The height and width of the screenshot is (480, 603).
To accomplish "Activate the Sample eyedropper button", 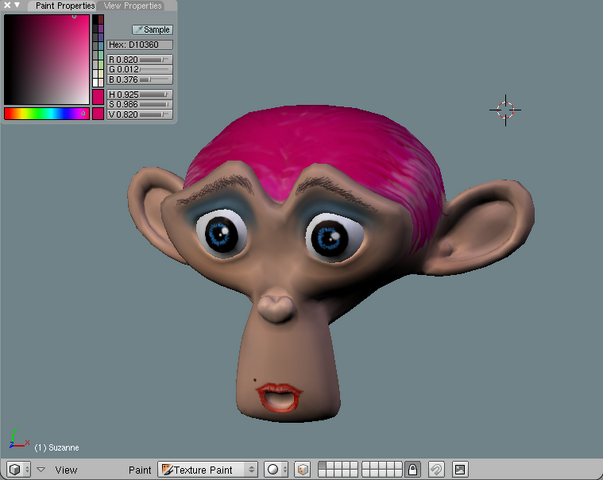I will 153,30.
